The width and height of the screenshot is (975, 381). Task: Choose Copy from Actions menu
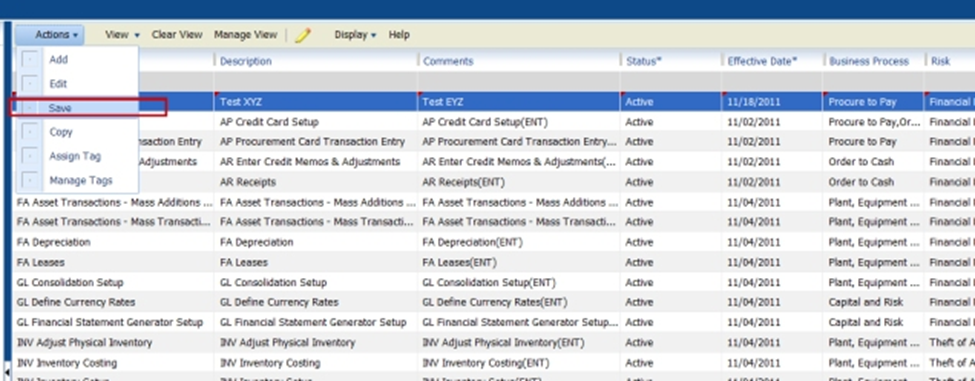click(61, 132)
